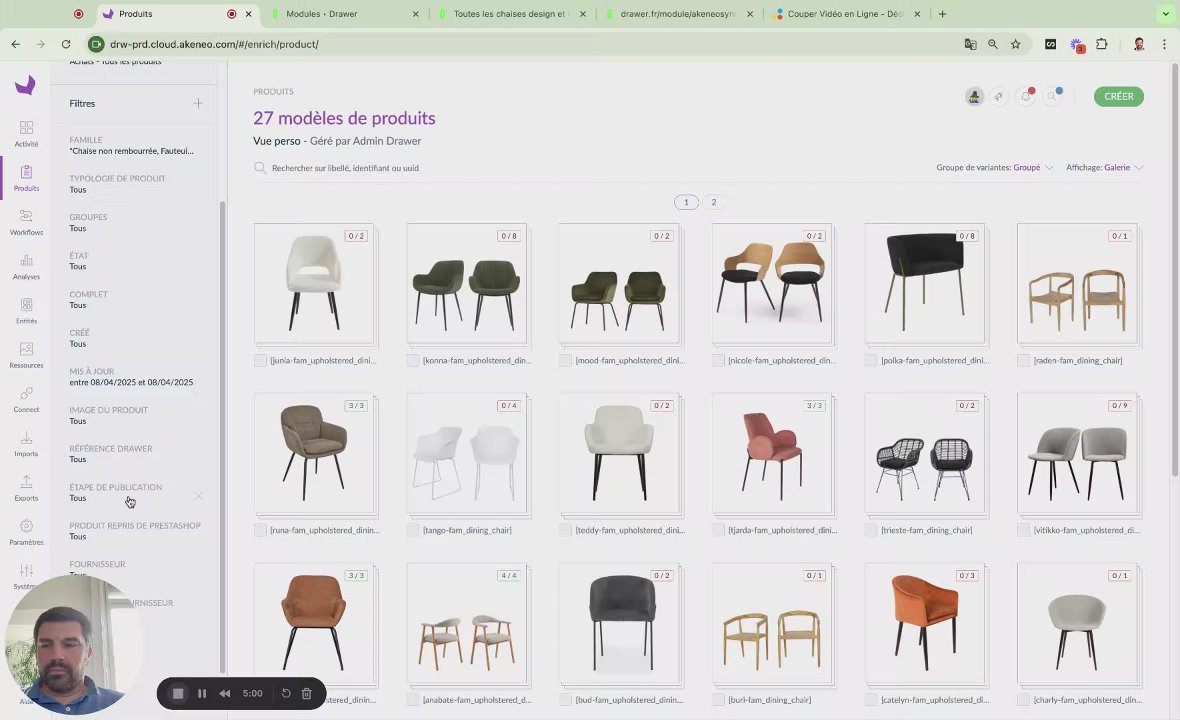Go to page 2 of results
Image resolution: width=1180 pixels, height=720 pixels.
(713, 202)
